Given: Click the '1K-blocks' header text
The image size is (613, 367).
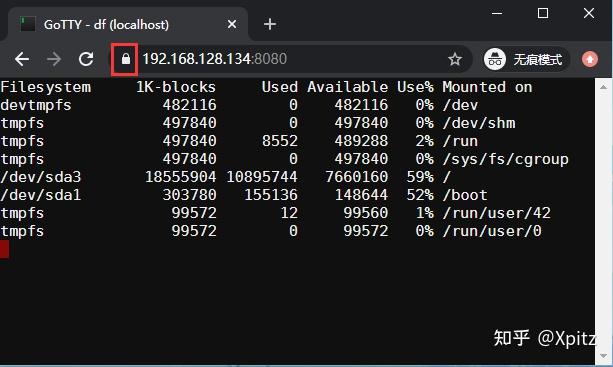Looking at the screenshot, I should coord(176,87).
